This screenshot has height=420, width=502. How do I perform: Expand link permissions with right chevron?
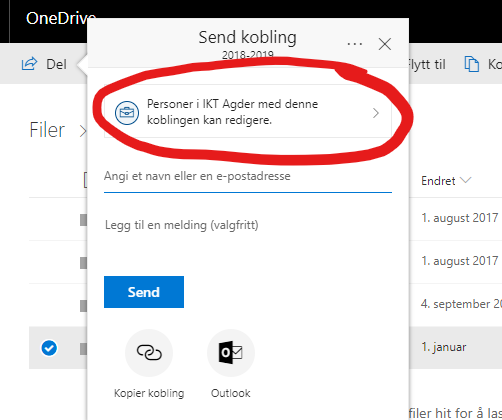pyautogui.click(x=376, y=113)
